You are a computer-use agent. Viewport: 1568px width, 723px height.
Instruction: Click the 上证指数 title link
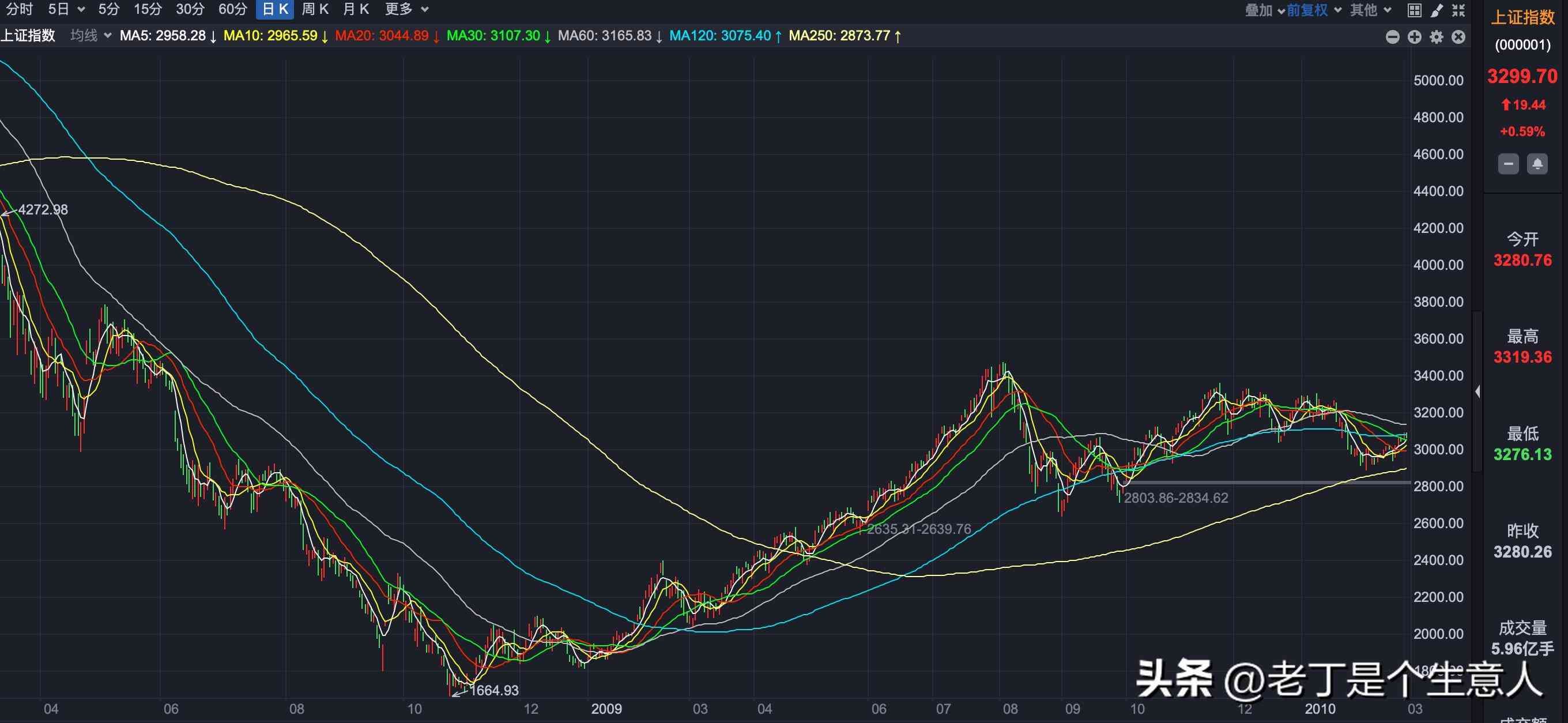(1522, 18)
